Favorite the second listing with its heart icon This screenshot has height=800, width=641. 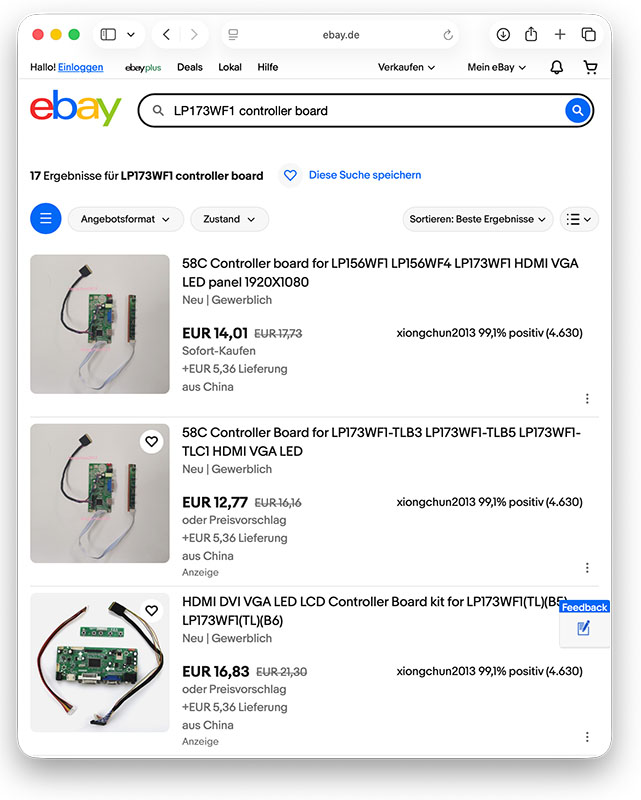point(151,441)
